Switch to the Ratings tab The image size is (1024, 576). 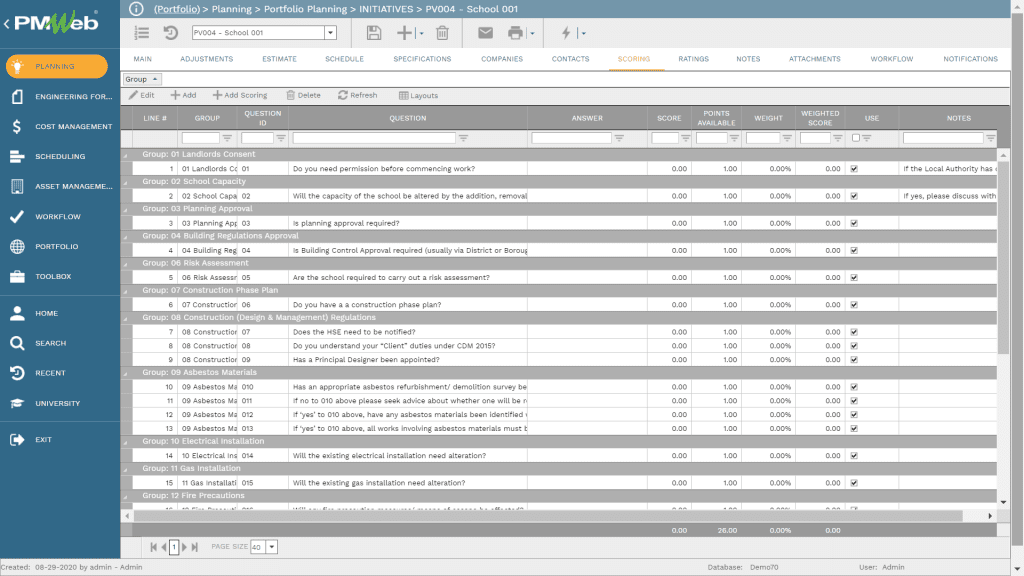click(x=693, y=59)
